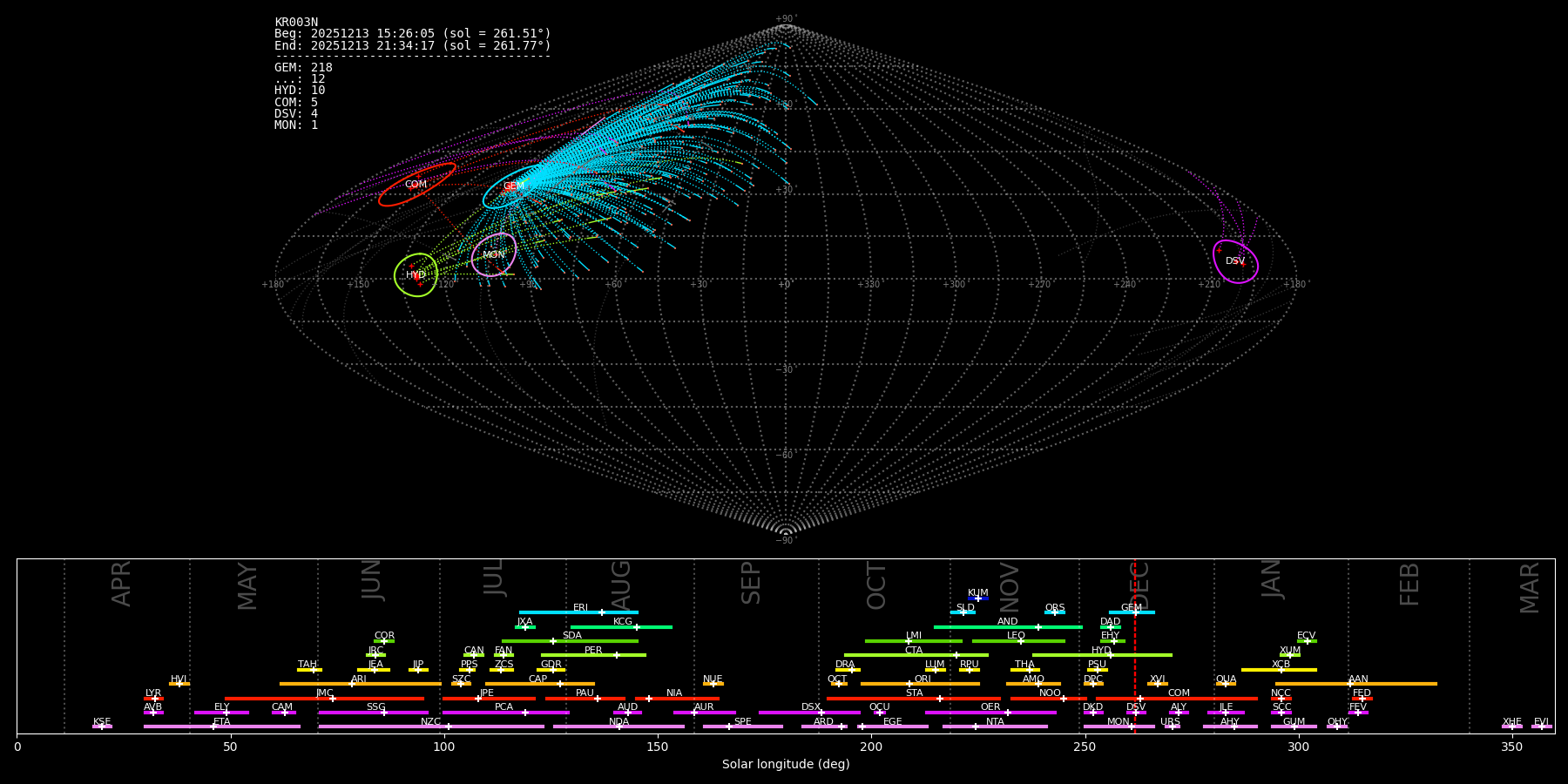Click the AND shower label in the timeline

tap(1007, 622)
